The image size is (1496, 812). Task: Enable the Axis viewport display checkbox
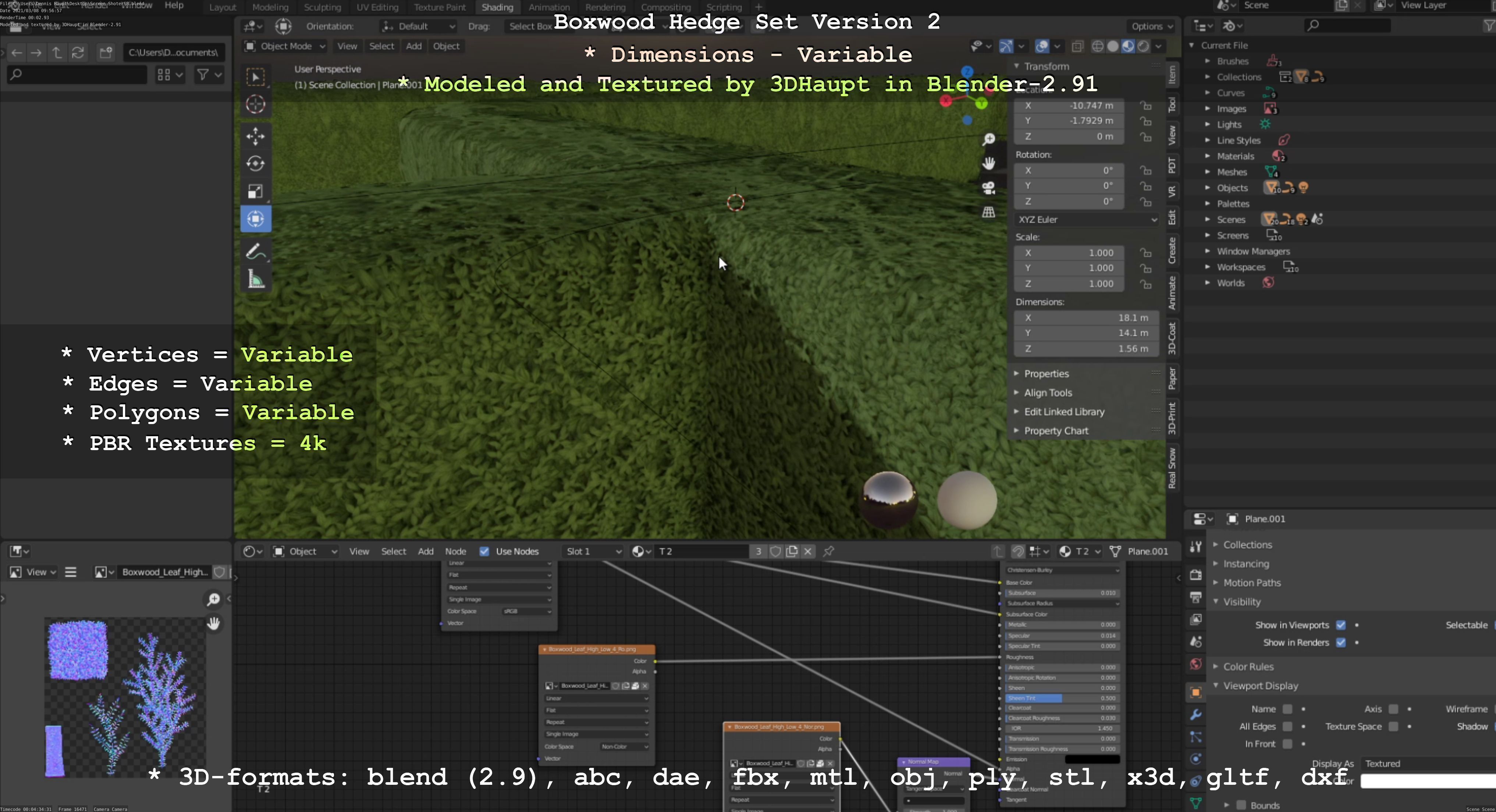pos(1393,709)
